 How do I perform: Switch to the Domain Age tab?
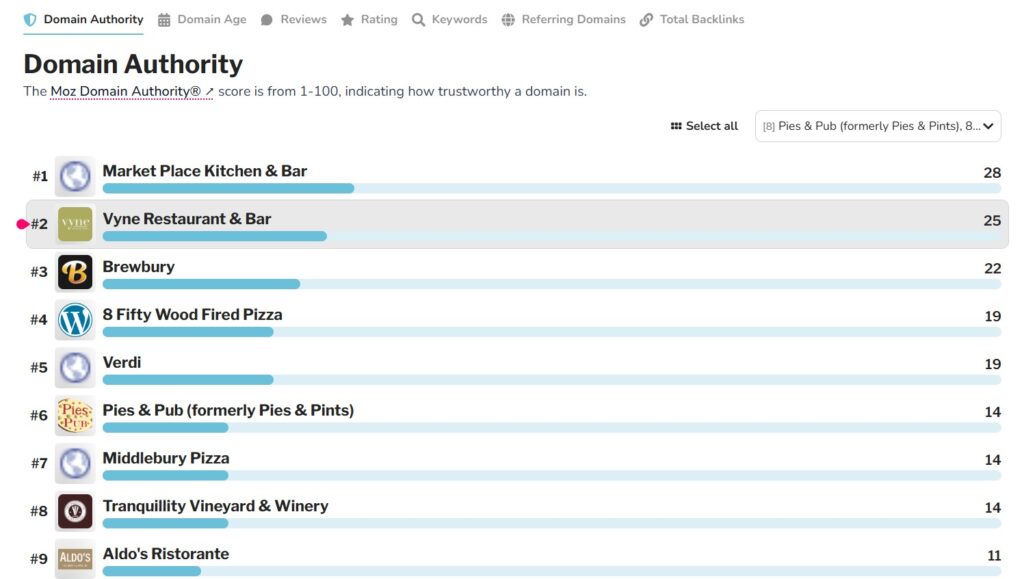[202, 19]
